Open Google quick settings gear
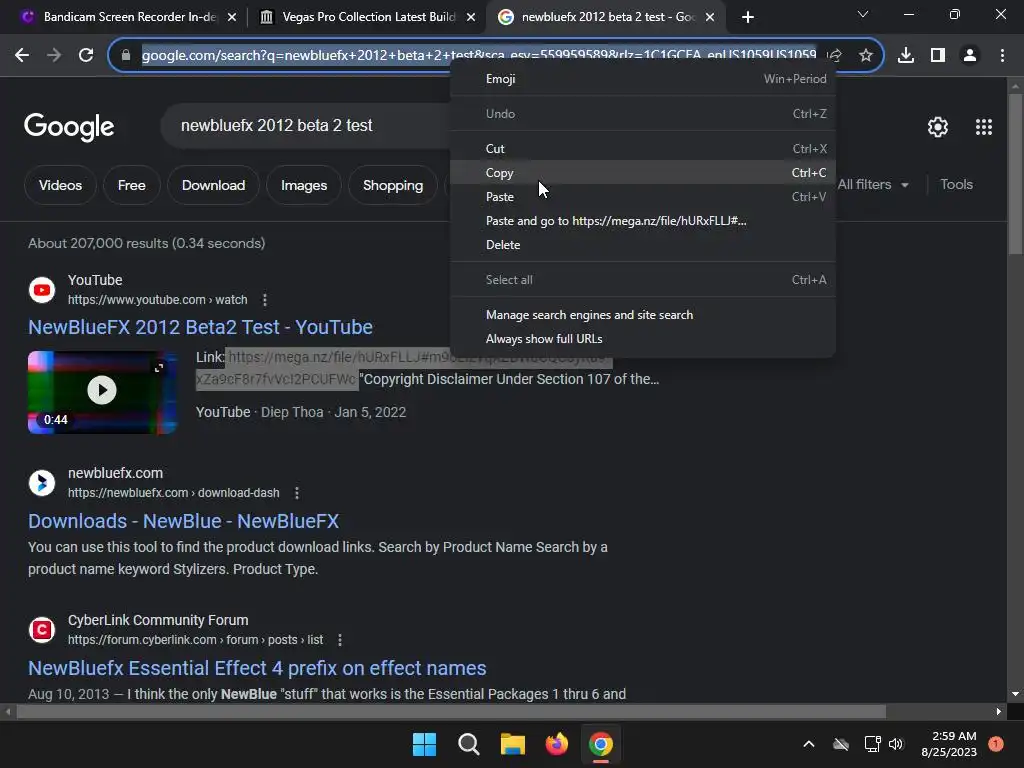 [x=938, y=127]
